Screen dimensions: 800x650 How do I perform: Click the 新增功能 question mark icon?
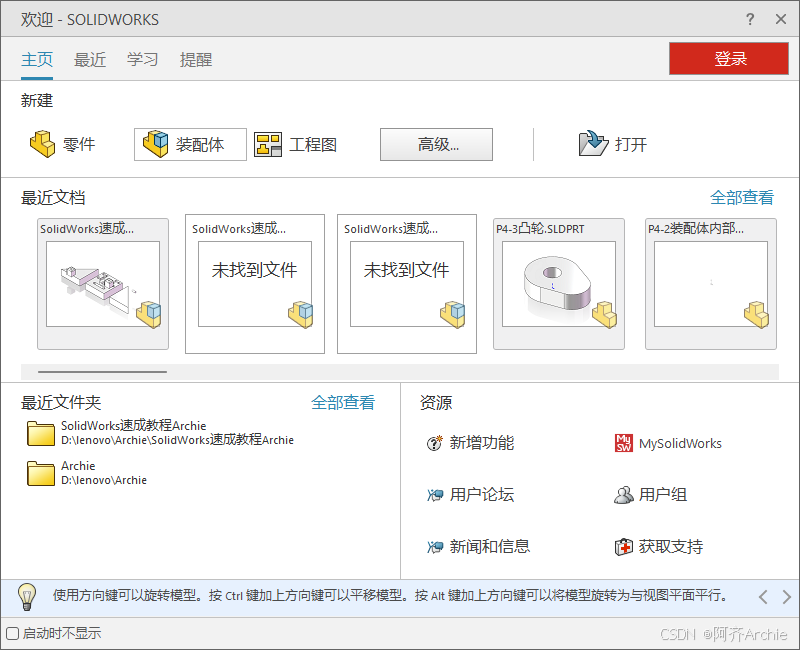pos(434,443)
